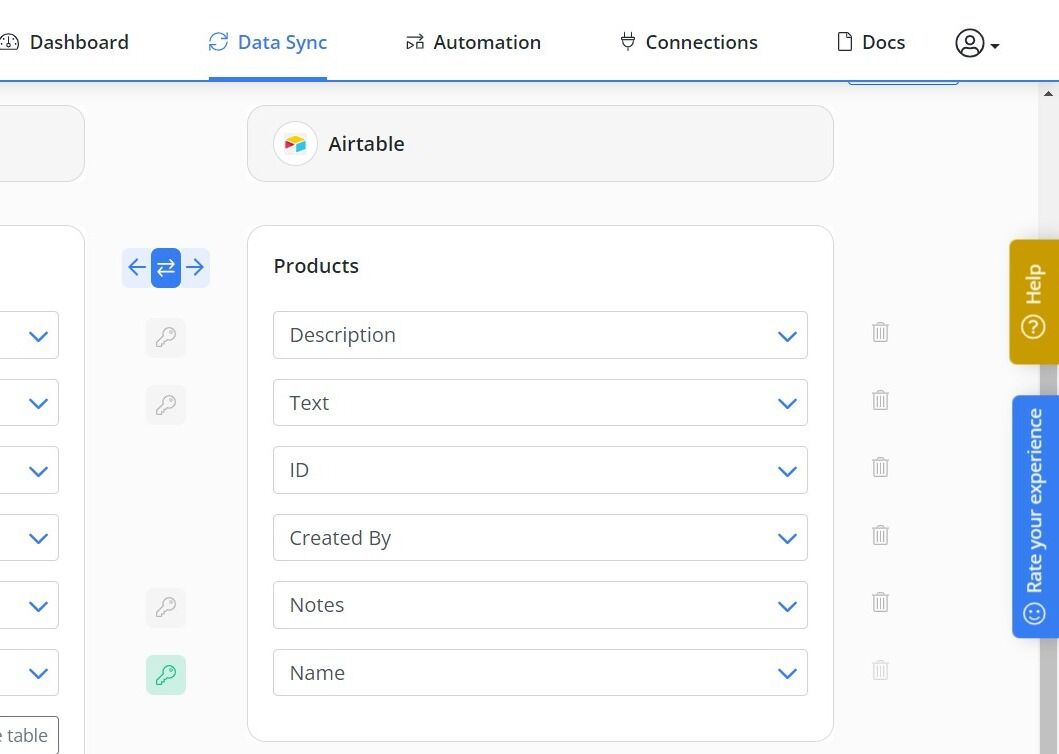This screenshot has width=1059, height=754.
Task: Open the Help side tab
Action: click(1033, 302)
